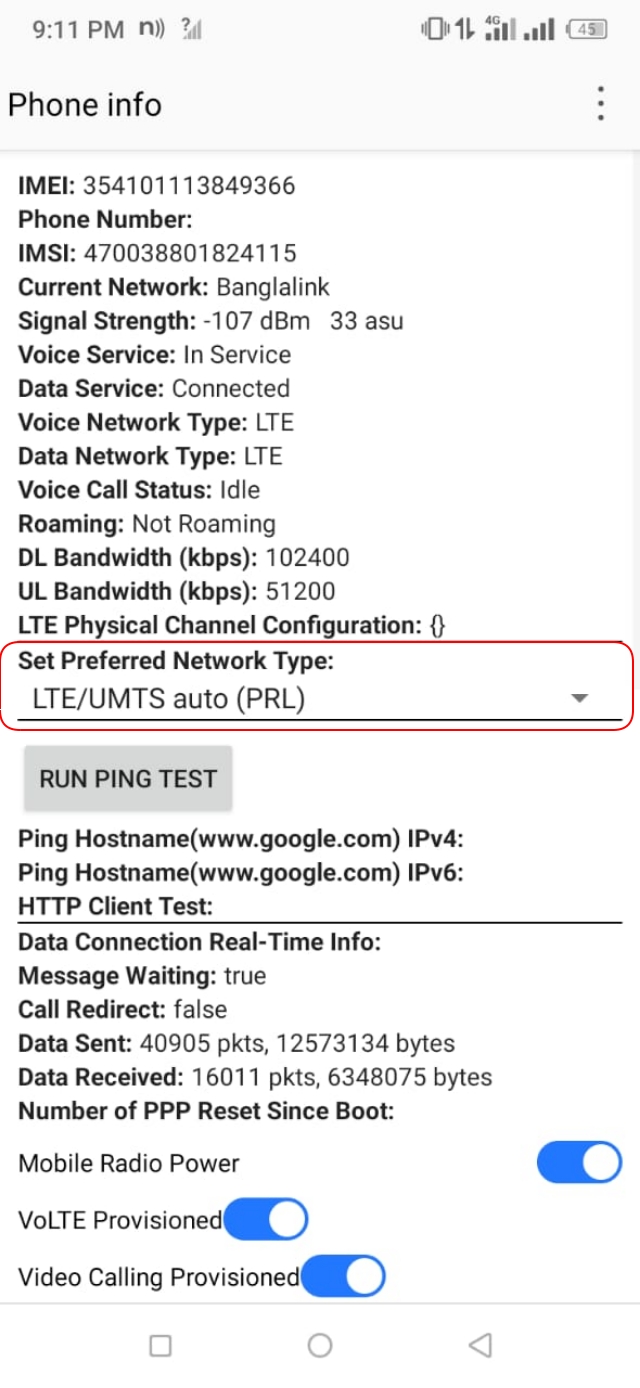Image resolution: width=640 pixels, height=1388 pixels.
Task: Tap the data up/down arrows icon
Action: click(463, 29)
